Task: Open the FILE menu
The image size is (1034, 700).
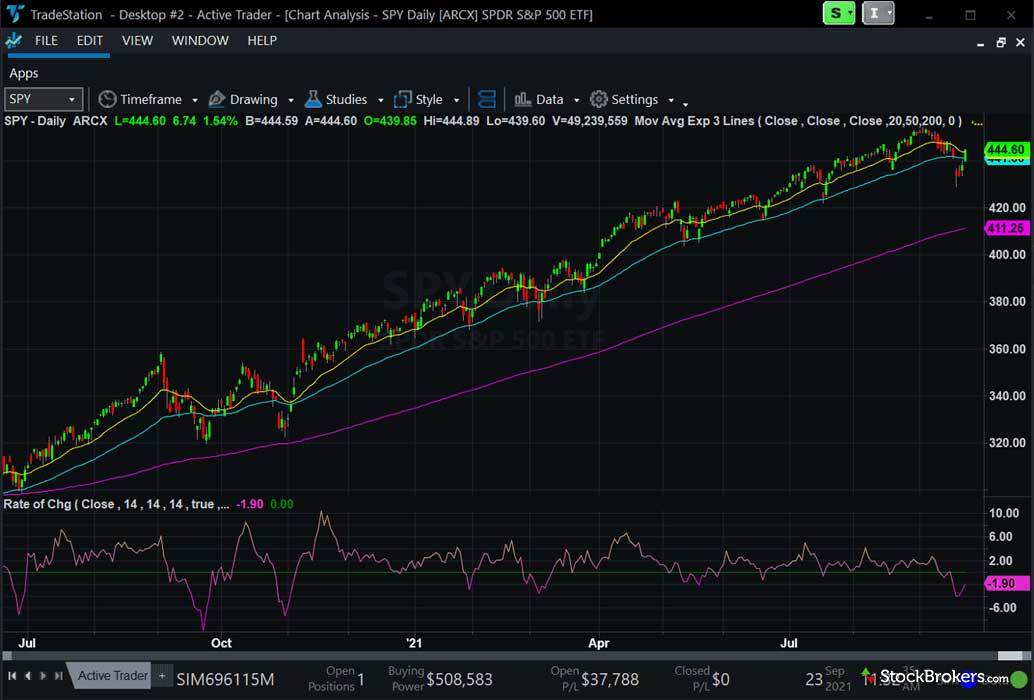Action: [x=46, y=41]
